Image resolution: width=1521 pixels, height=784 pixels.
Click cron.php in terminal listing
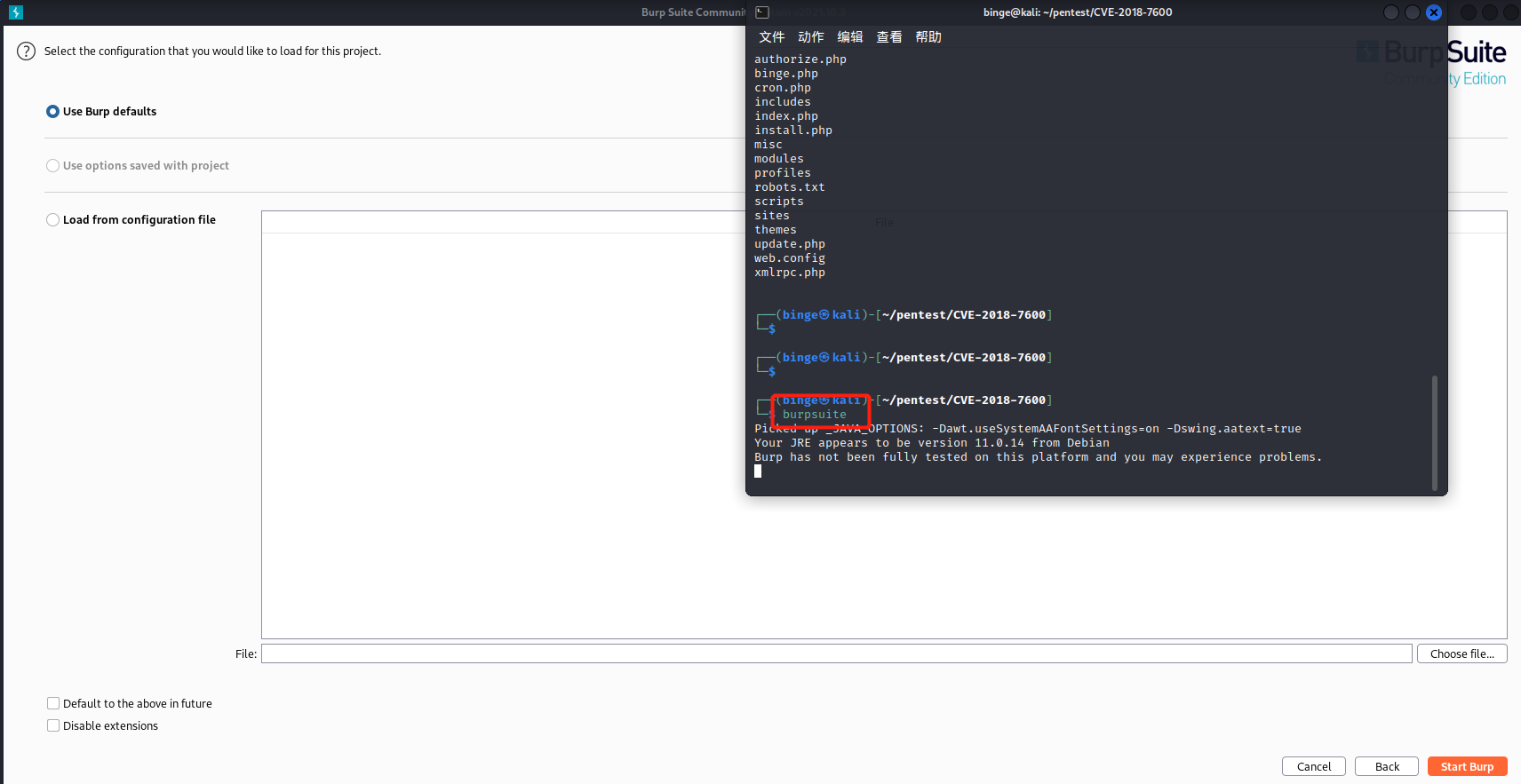[x=783, y=88]
